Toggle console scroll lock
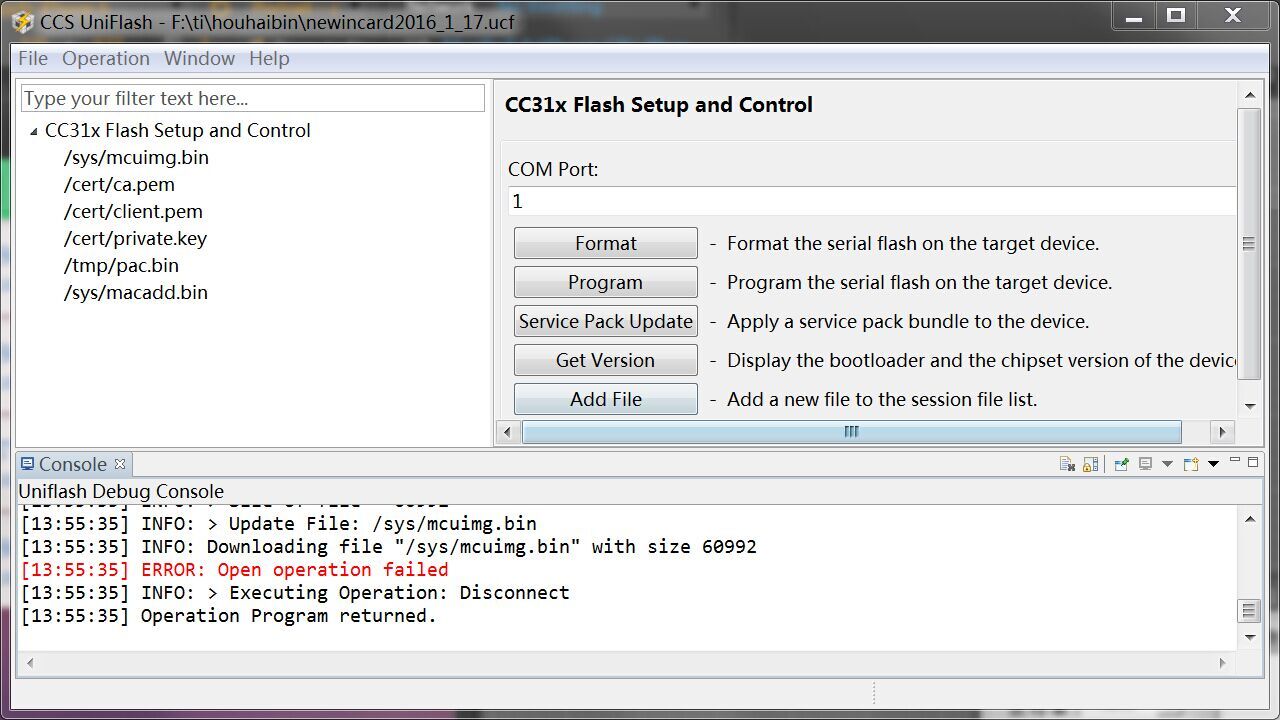The height and width of the screenshot is (720, 1280). (1090, 464)
